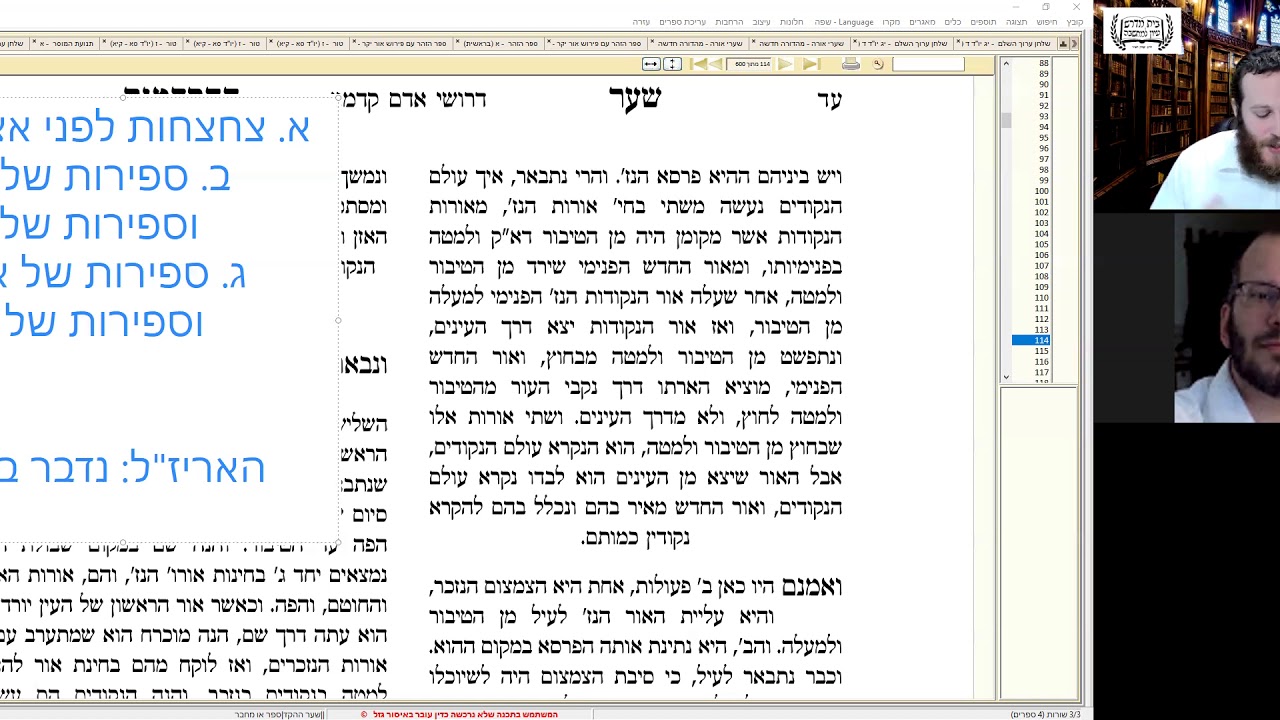Screen dimensions: 1280x720
Task: Select page 93 in the page list
Action: (x=1043, y=116)
